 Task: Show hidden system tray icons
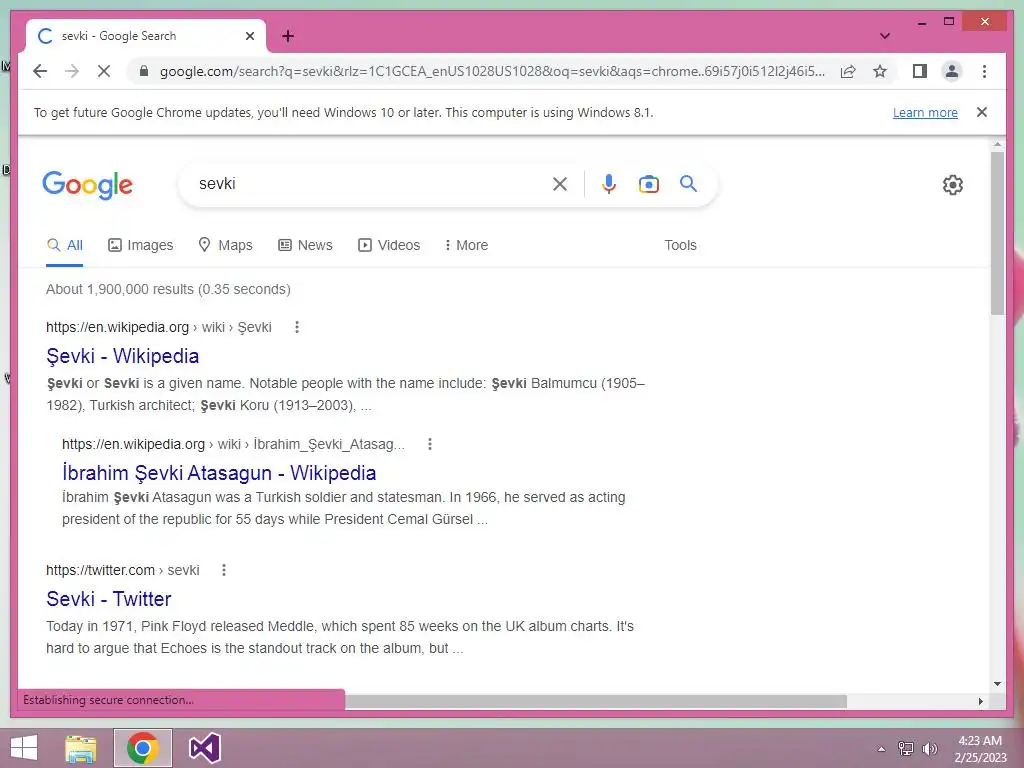tap(881, 749)
